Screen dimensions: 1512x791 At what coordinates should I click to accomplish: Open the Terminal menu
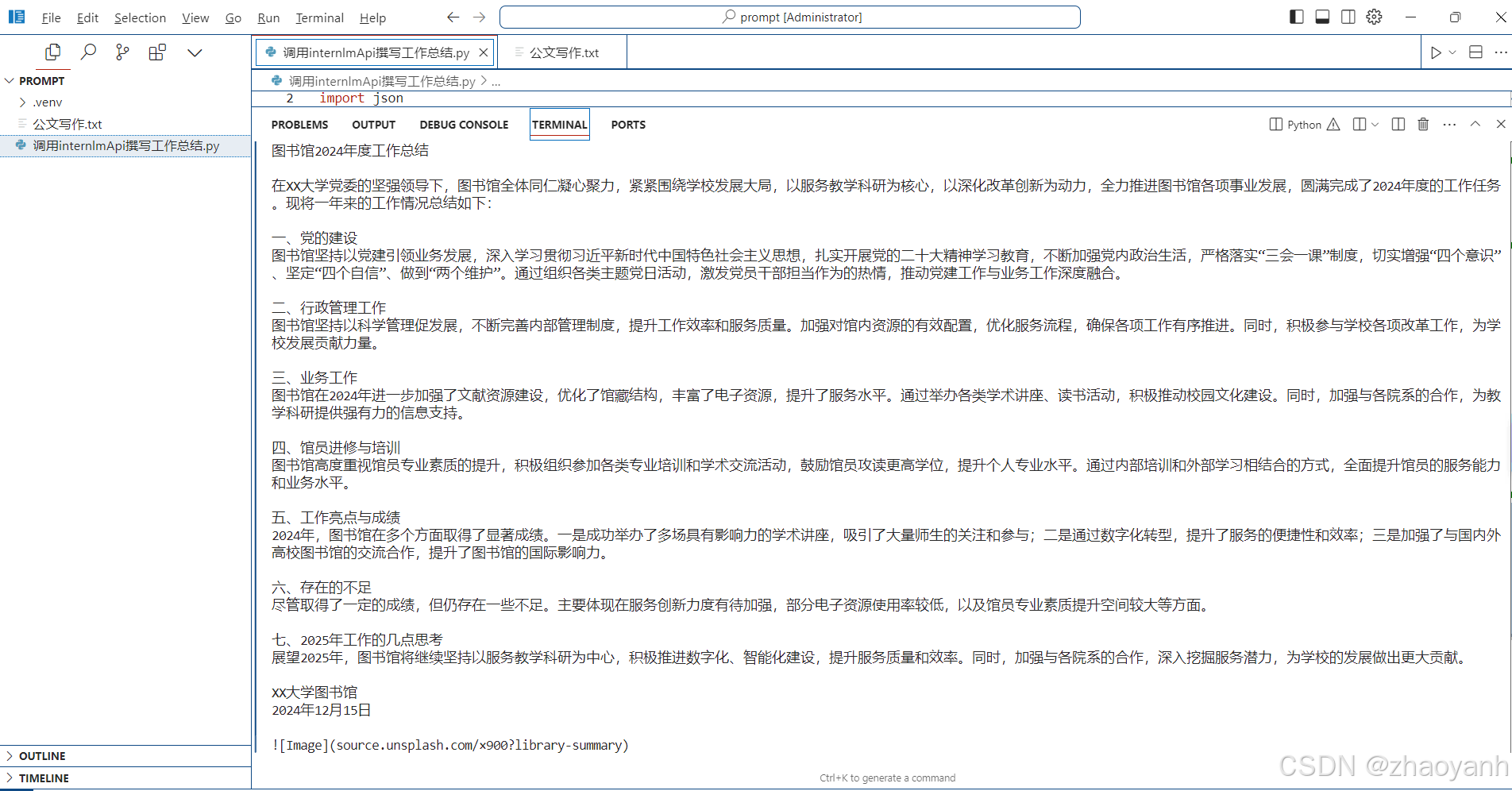pos(319,17)
